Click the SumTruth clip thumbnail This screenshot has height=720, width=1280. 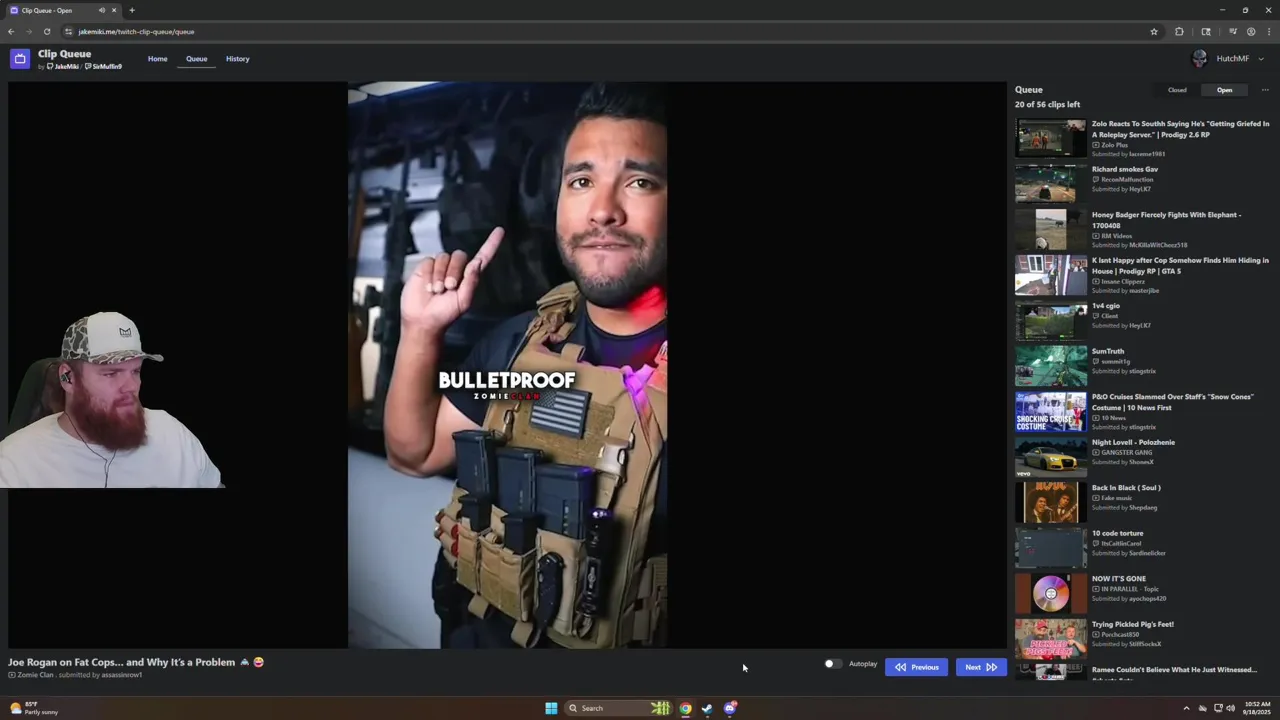tap(1050, 366)
